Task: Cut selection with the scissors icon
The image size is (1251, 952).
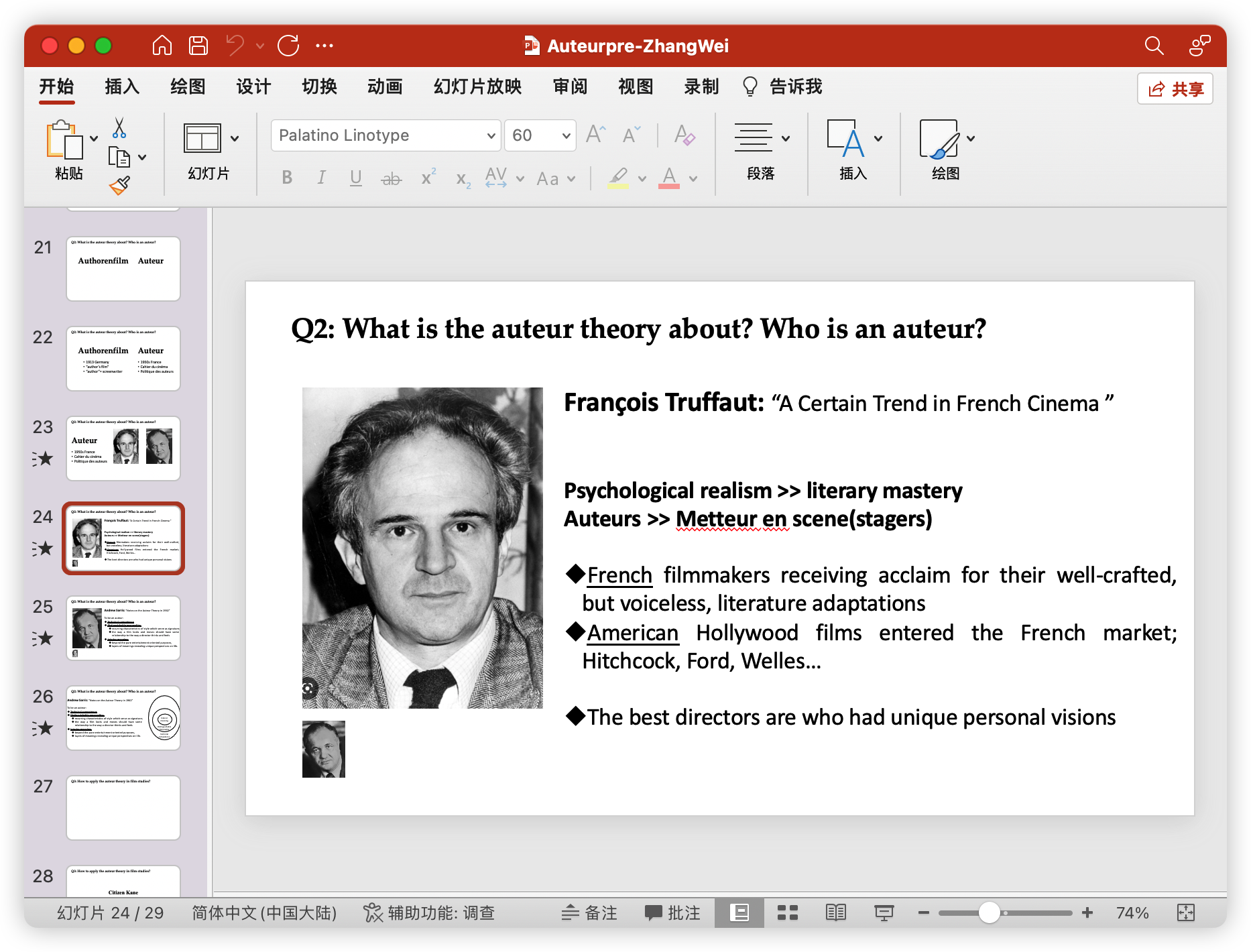Action: [x=119, y=127]
